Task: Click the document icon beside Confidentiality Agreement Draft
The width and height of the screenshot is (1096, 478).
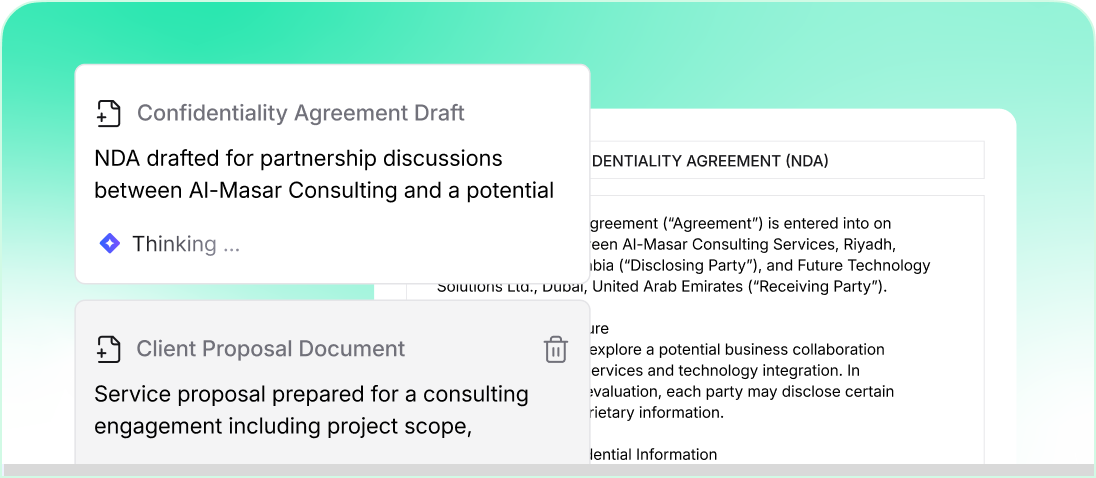Action: click(x=108, y=113)
